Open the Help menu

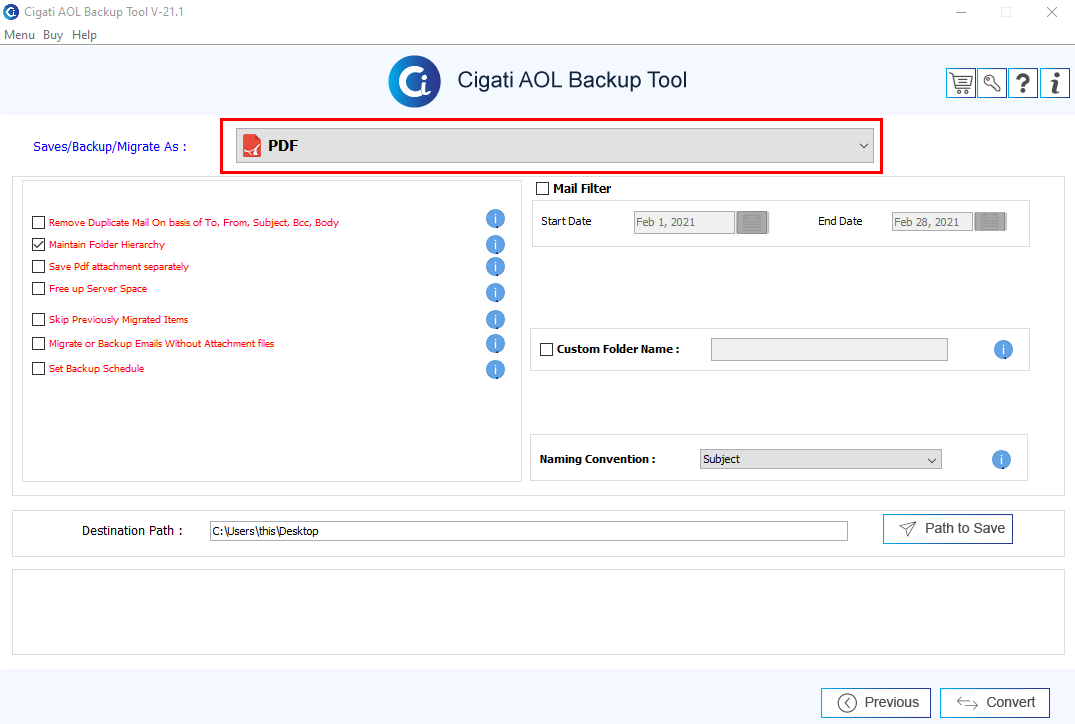click(84, 35)
